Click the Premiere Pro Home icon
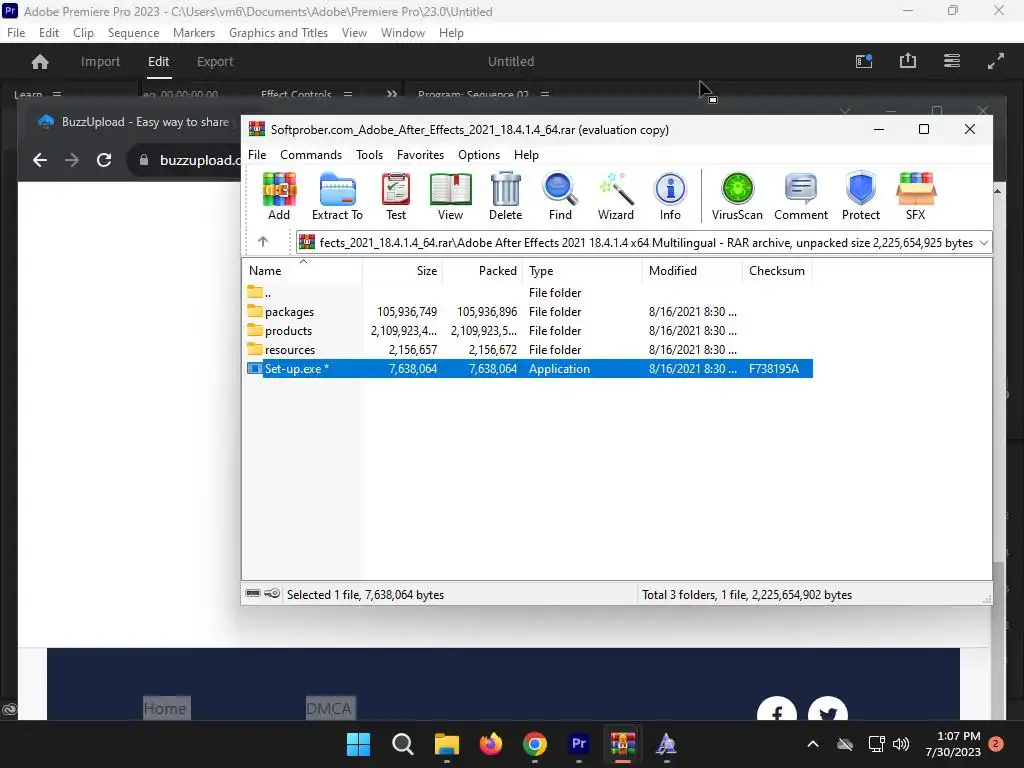Viewport: 1024px width, 768px height. coord(40,61)
